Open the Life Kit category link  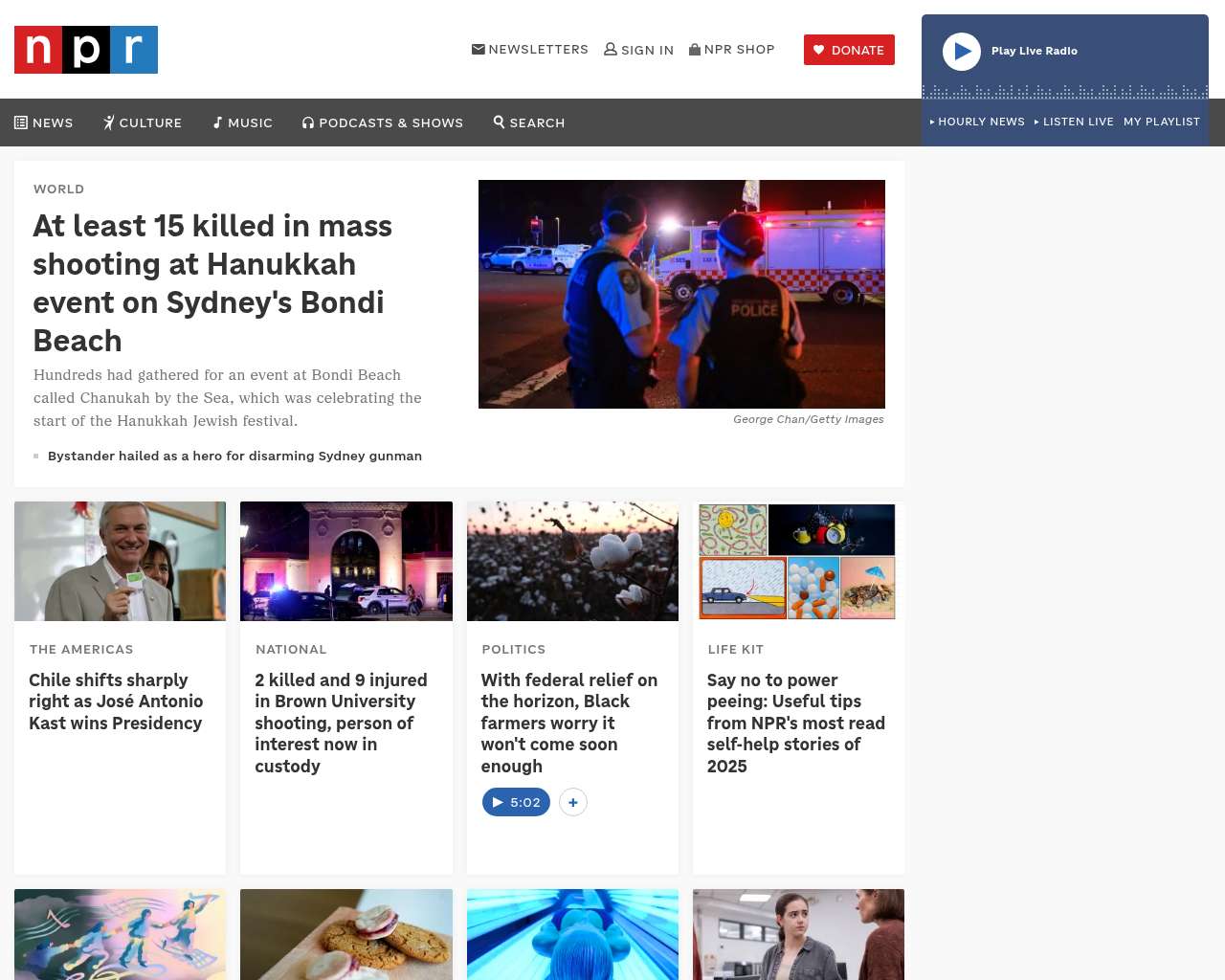(735, 649)
